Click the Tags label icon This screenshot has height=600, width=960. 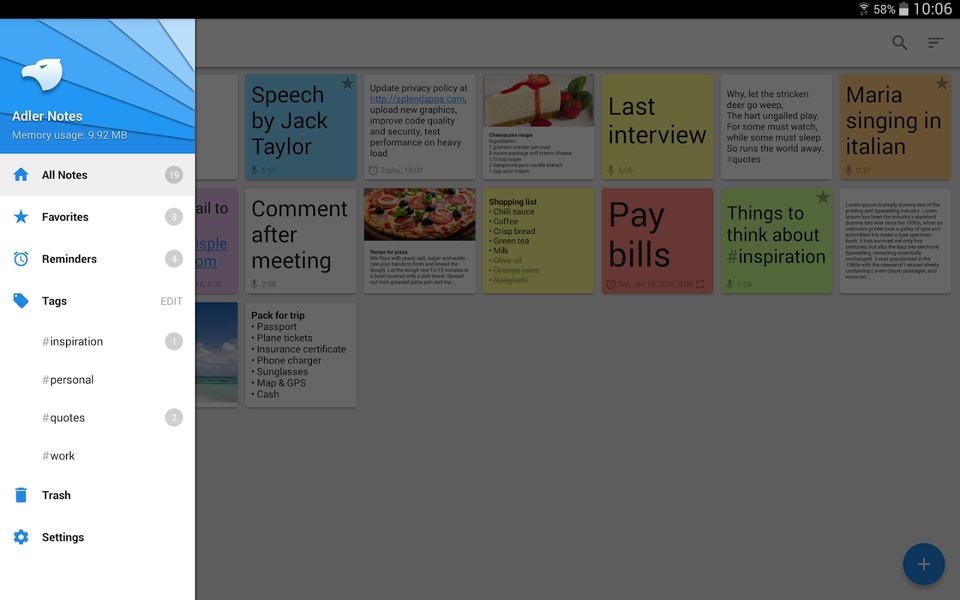21,301
